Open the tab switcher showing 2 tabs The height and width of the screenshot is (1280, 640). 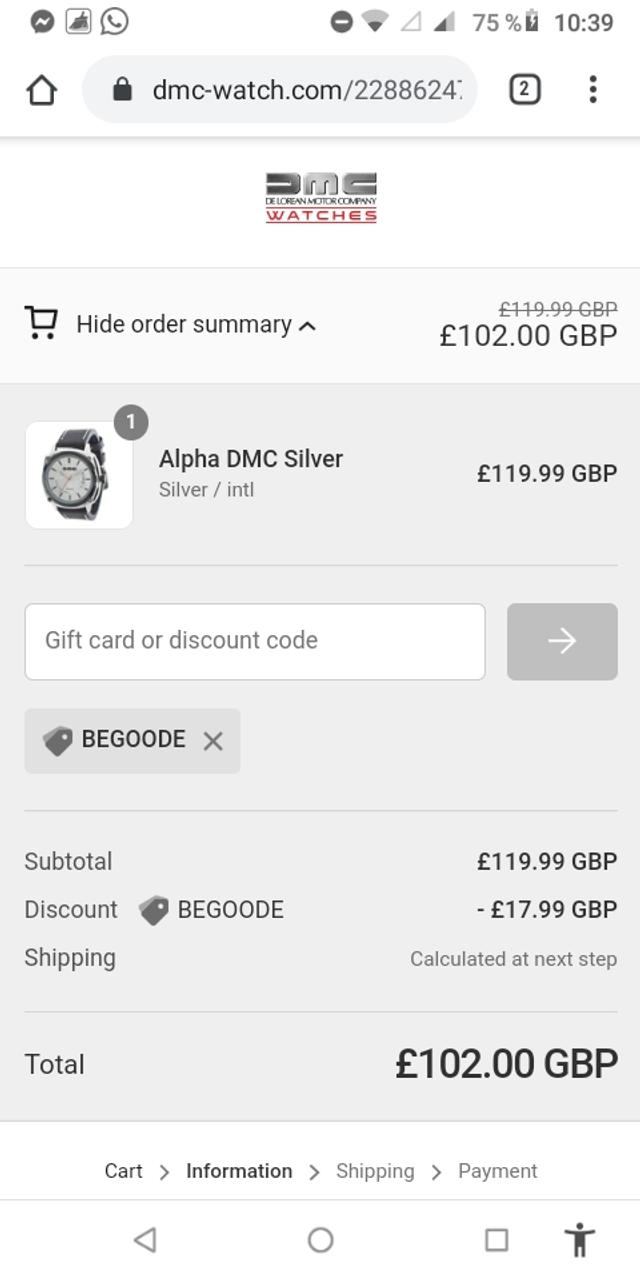click(x=524, y=90)
